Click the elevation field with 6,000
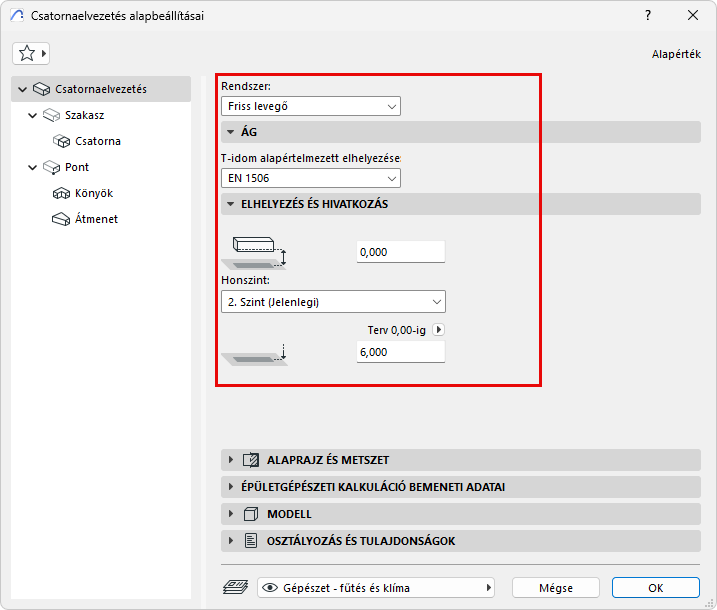This screenshot has height=610, width=717. coord(401,352)
